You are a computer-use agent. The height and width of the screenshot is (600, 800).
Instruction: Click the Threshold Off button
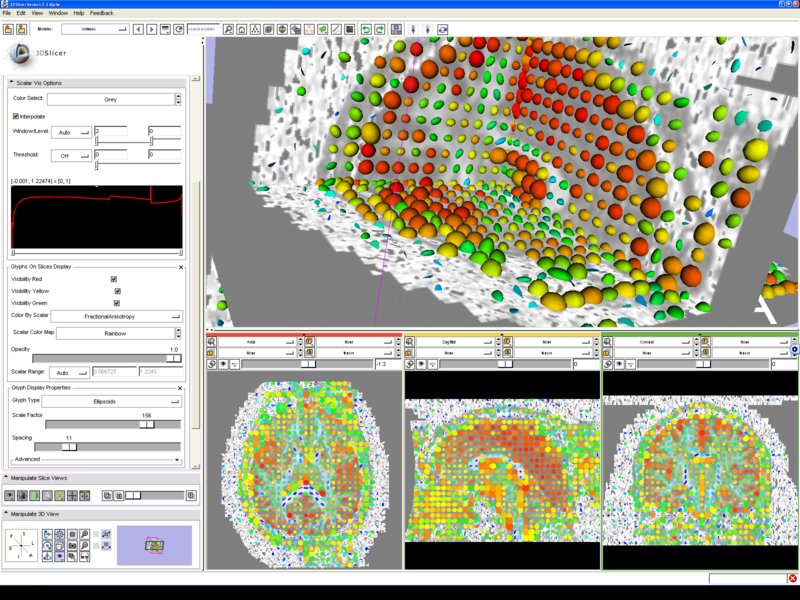(x=70, y=155)
